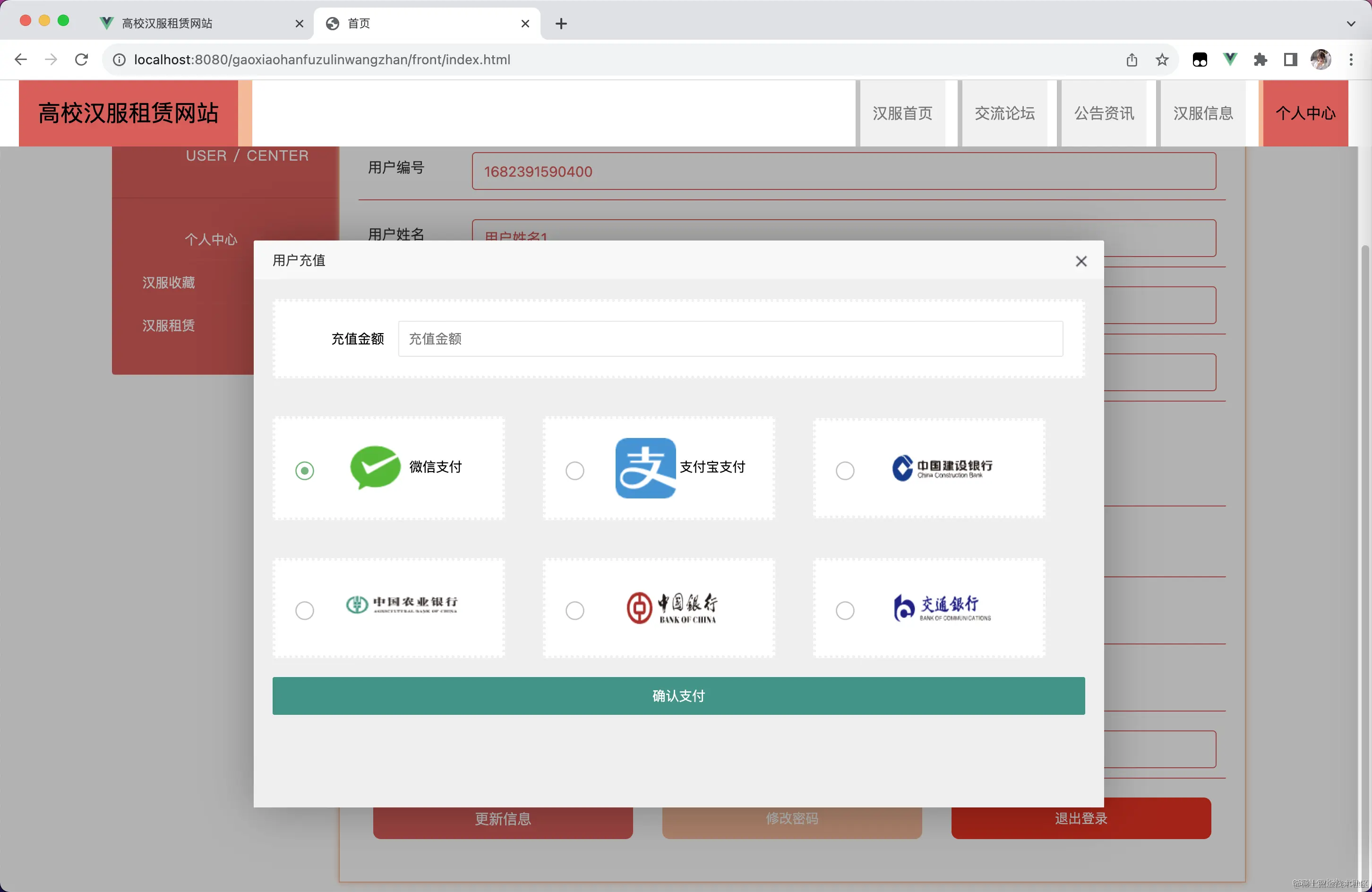Click the Vue devtools extension icon
This screenshot has width=1372, height=892.
click(1230, 60)
